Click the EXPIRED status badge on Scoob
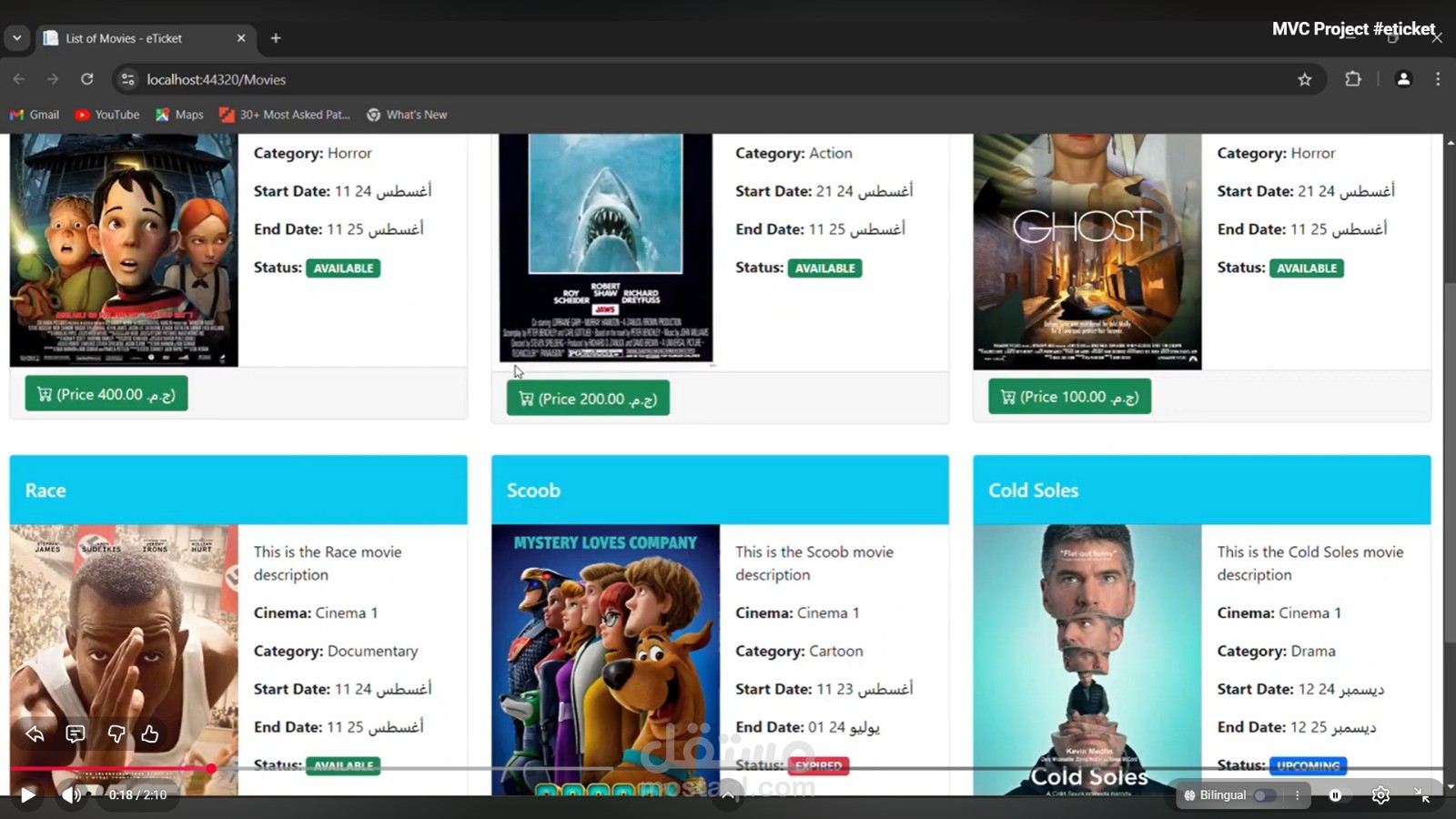The width and height of the screenshot is (1456, 819). [818, 766]
